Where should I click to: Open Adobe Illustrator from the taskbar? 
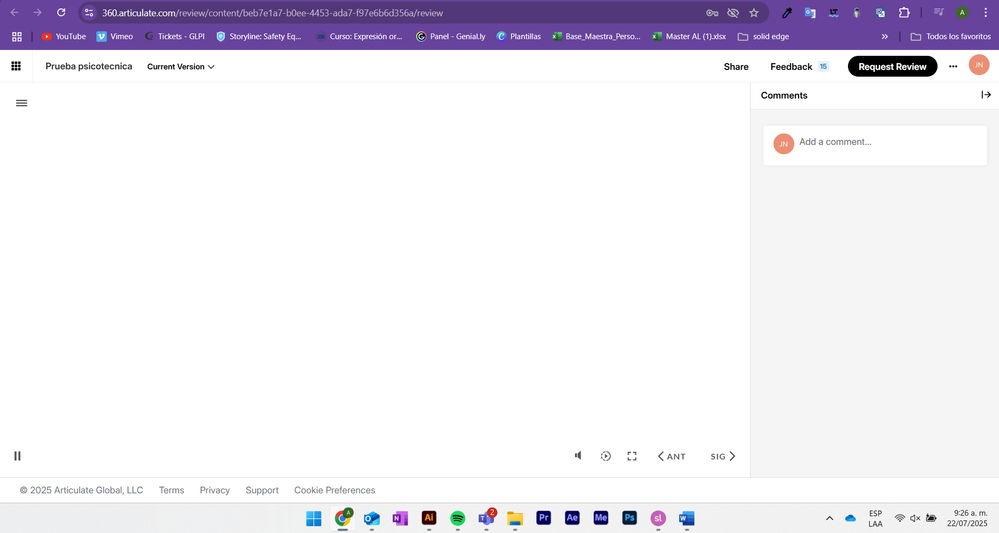coord(429,518)
